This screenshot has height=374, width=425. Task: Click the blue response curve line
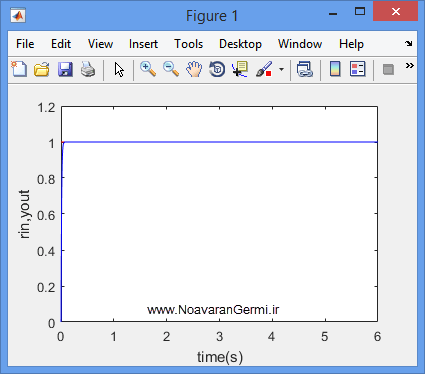tap(220, 142)
